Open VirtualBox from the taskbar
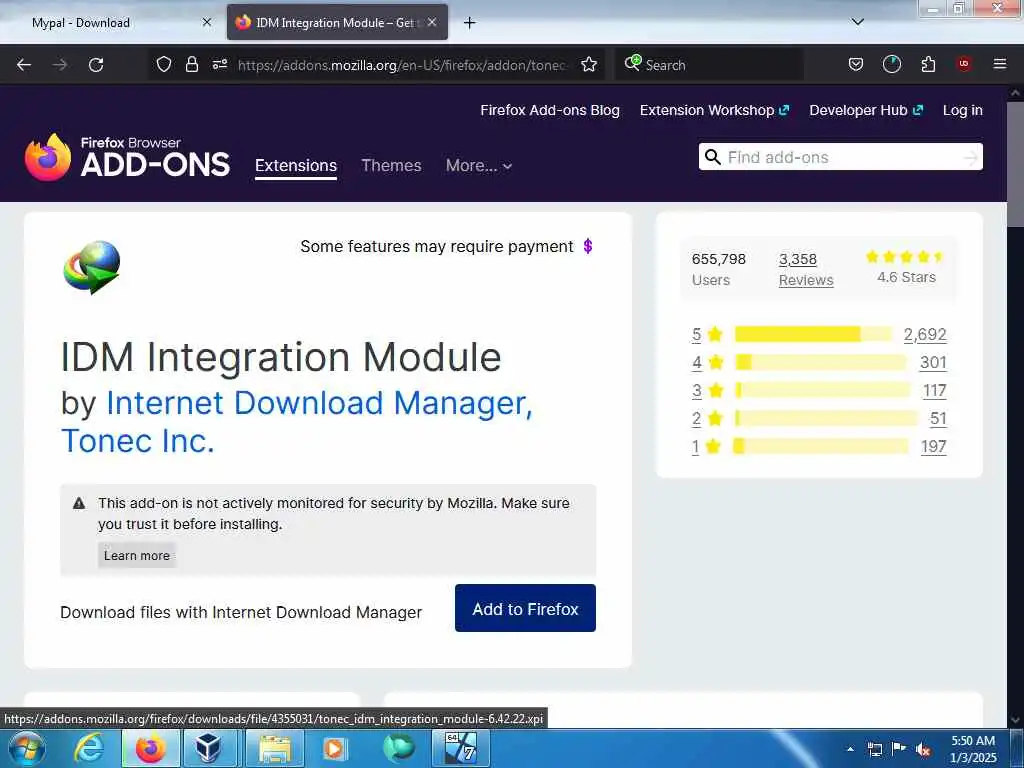The width and height of the screenshot is (1024, 768). tap(210, 748)
